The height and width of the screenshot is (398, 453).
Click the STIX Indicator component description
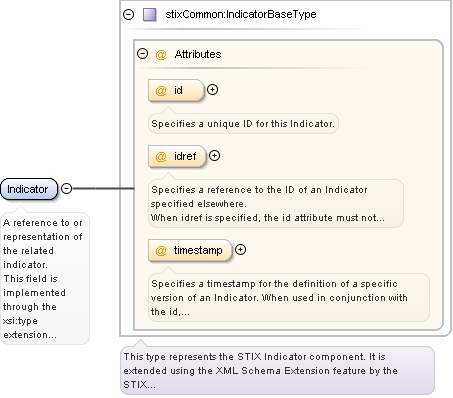click(277, 371)
